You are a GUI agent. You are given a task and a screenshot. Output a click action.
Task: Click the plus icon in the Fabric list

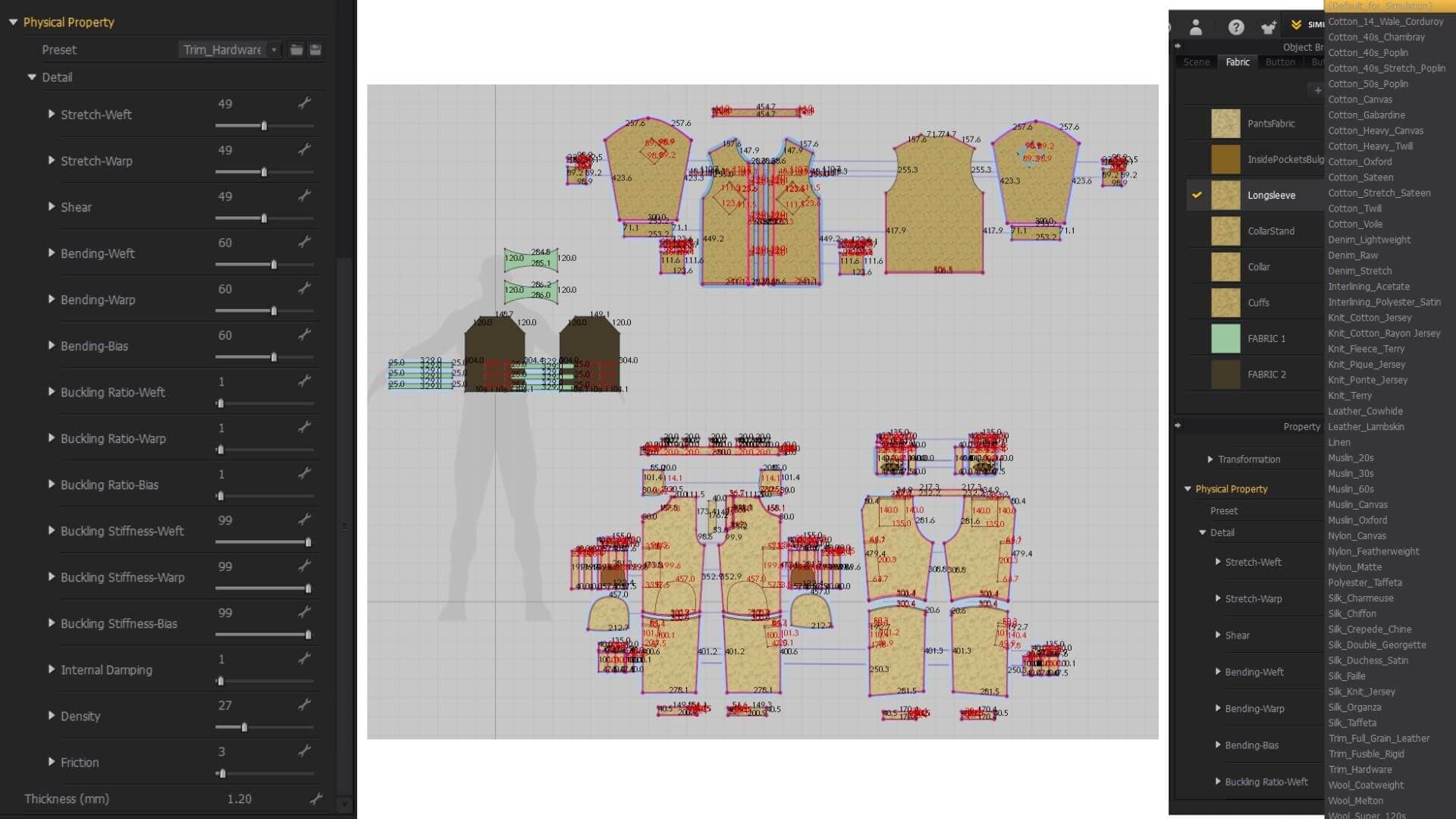click(x=1319, y=91)
